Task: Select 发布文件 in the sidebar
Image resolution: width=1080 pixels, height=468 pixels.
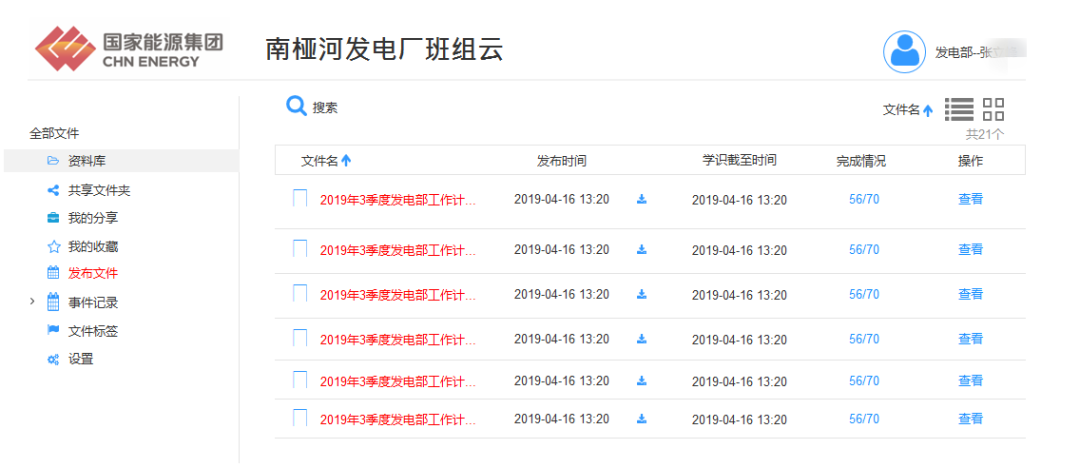Action: [92, 273]
